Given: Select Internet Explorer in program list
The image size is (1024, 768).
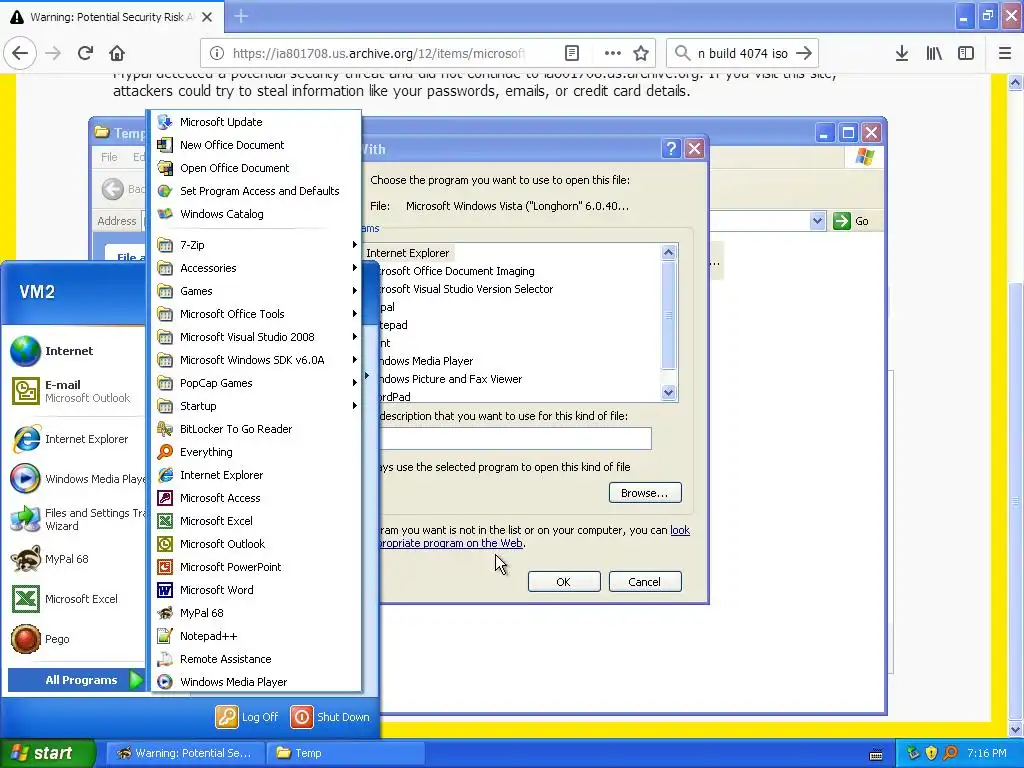Looking at the screenshot, I should (x=408, y=253).
